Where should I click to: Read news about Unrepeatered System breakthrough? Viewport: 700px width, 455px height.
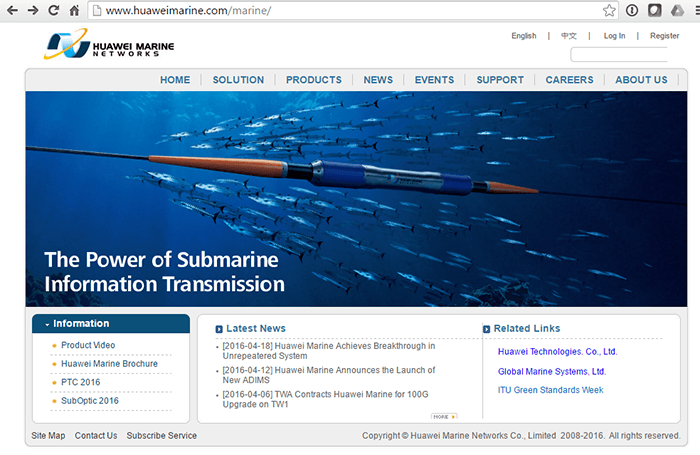click(x=328, y=351)
